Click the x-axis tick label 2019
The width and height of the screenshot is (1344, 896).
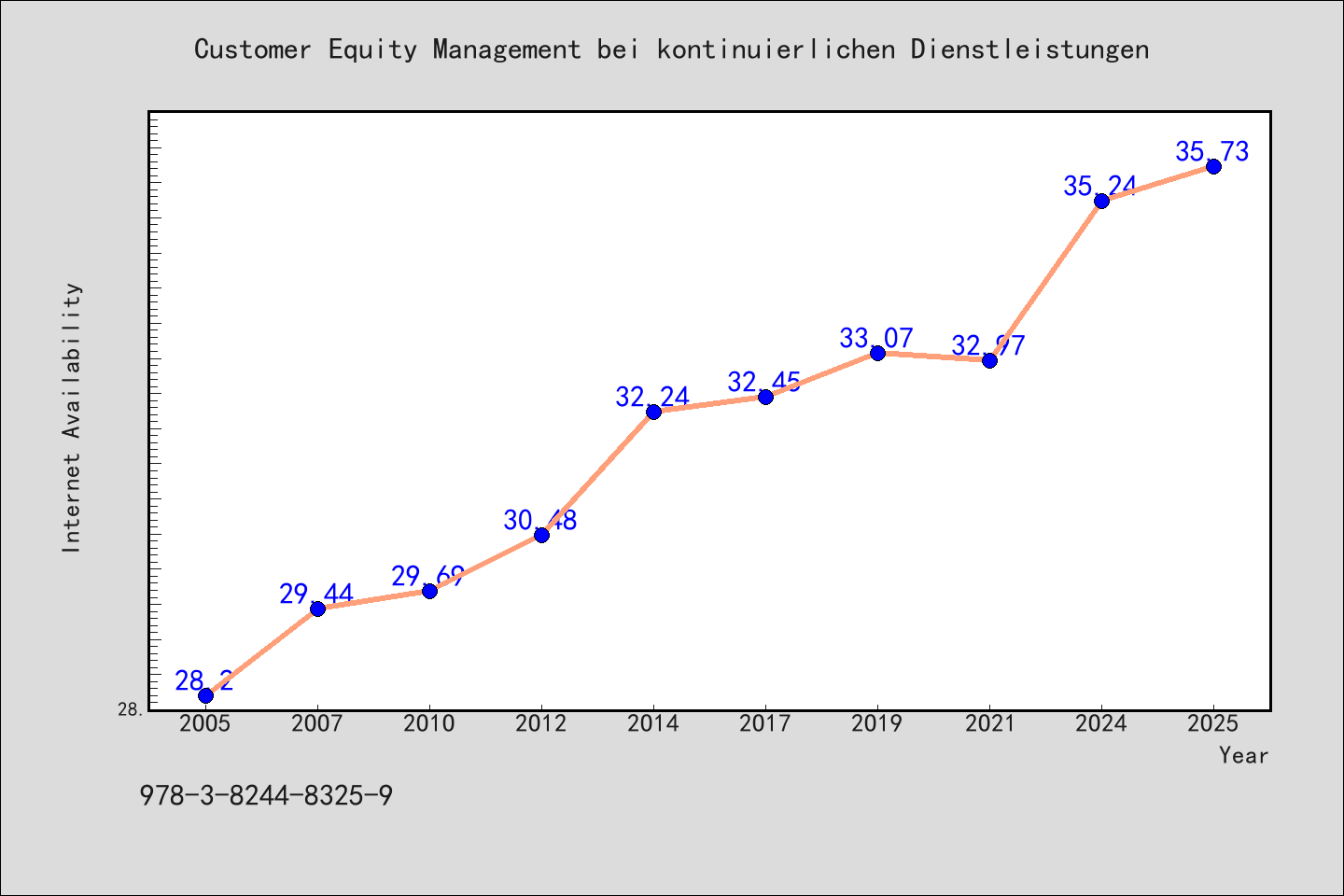(877, 723)
